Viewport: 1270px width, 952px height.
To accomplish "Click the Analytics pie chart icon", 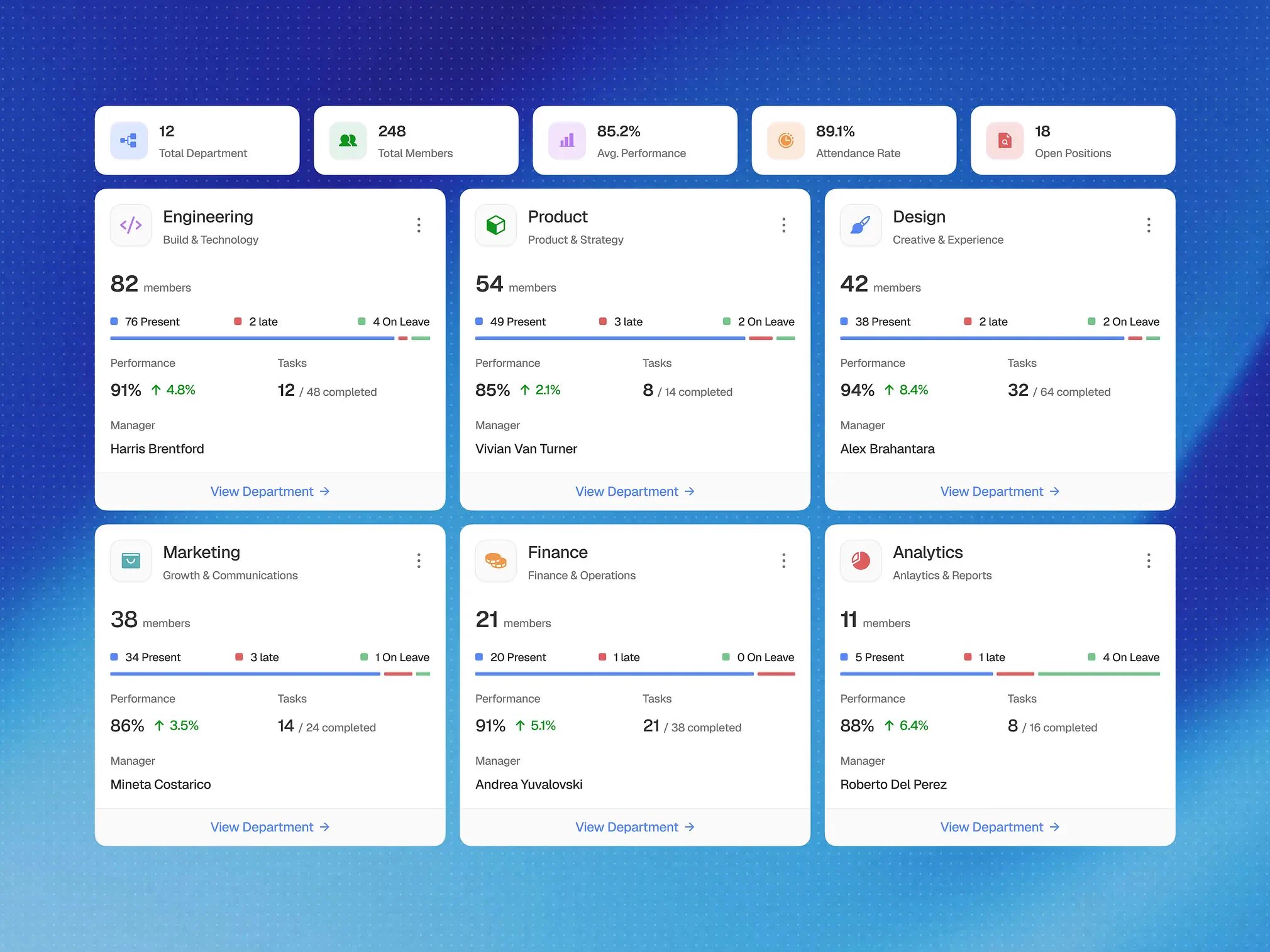I will pos(861,561).
